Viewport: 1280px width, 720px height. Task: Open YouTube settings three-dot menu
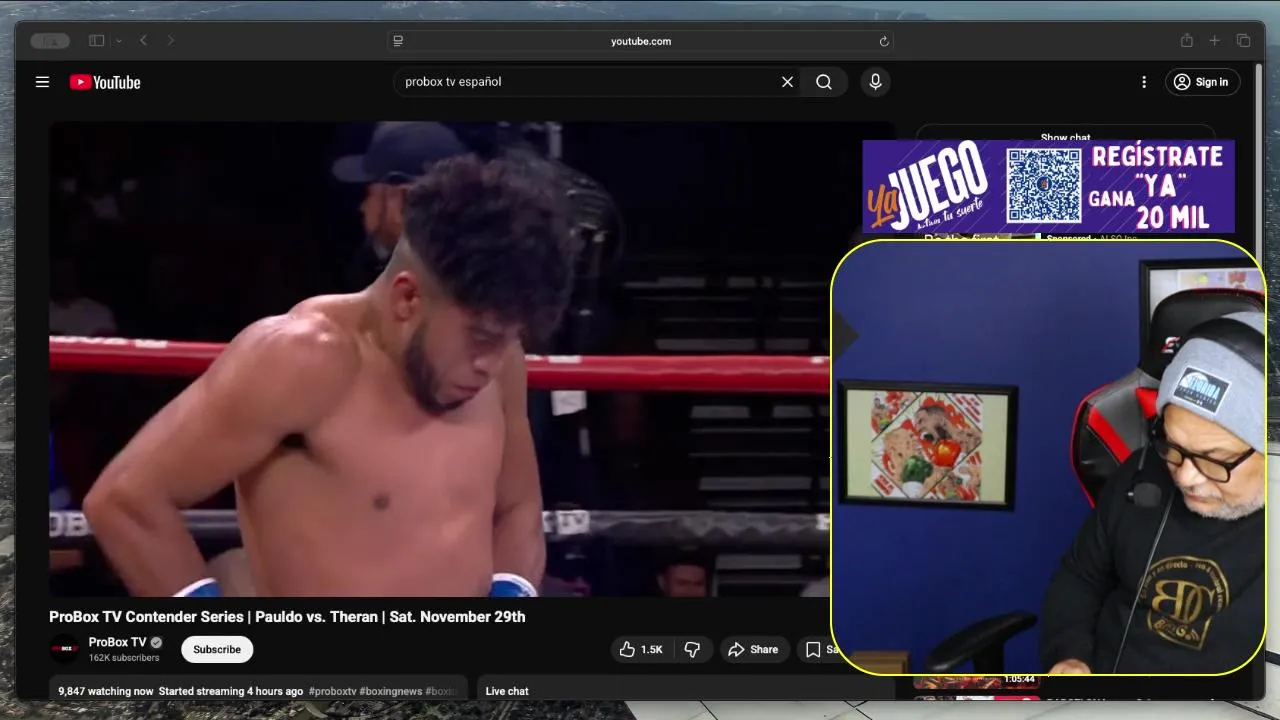click(x=1144, y=82)
